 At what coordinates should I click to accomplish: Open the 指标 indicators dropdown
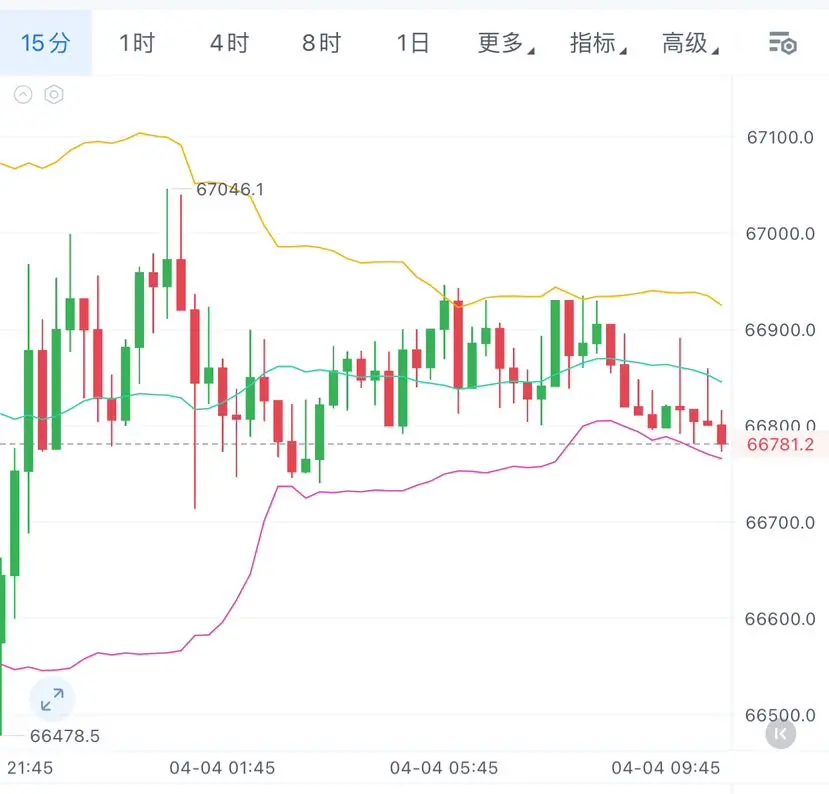598,43
